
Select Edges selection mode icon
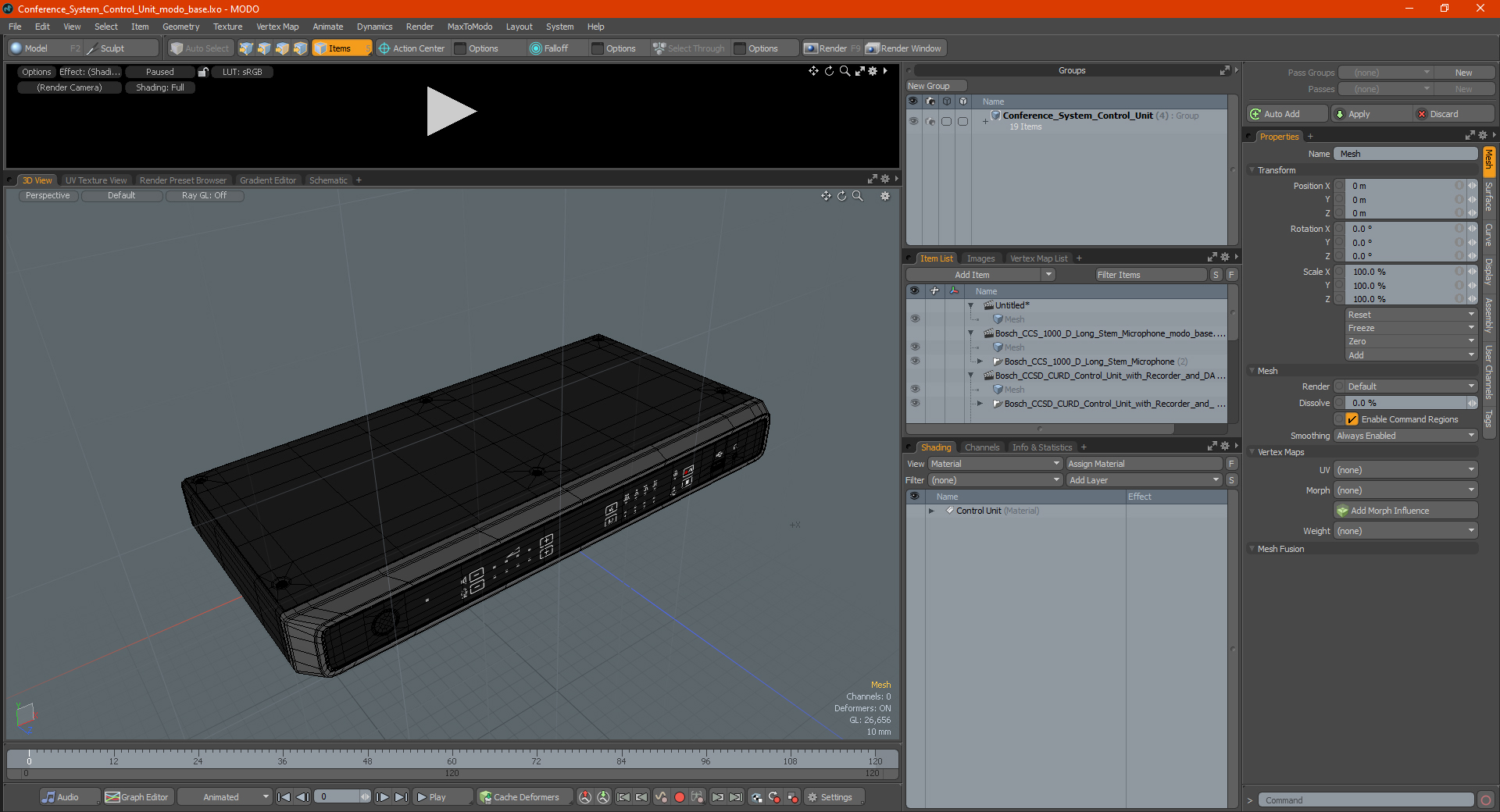[264, 48]
